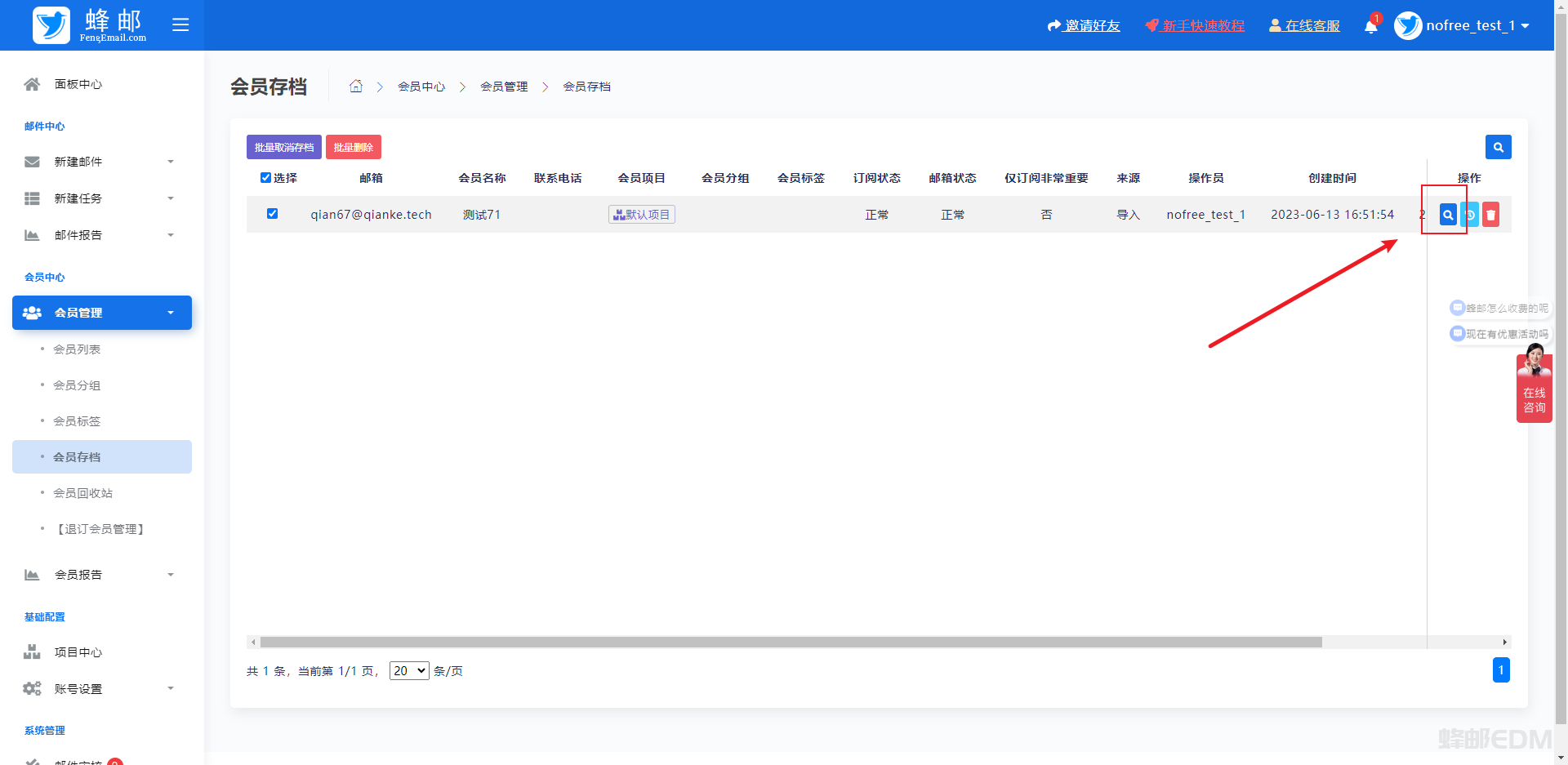Screen dimensions: 1568x765
Task: Click the 默认项目 project tag
Action: point(642,215)
